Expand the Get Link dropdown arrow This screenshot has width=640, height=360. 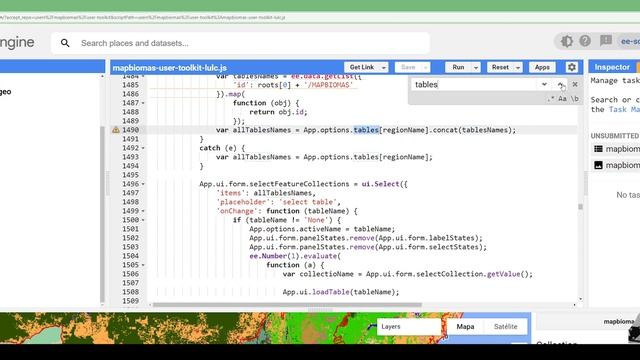click(x=384, y=68)
